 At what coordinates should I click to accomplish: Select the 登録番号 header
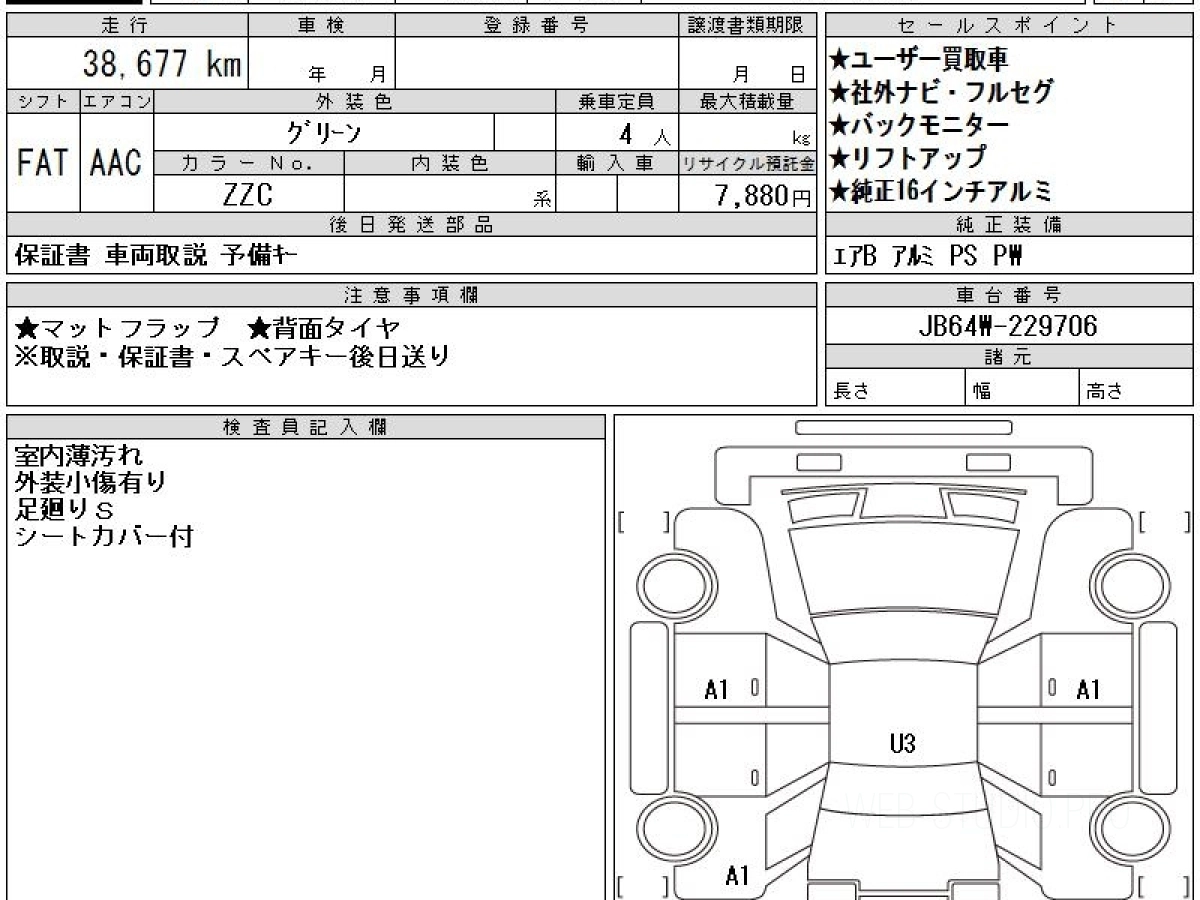[x=536, y=26]
